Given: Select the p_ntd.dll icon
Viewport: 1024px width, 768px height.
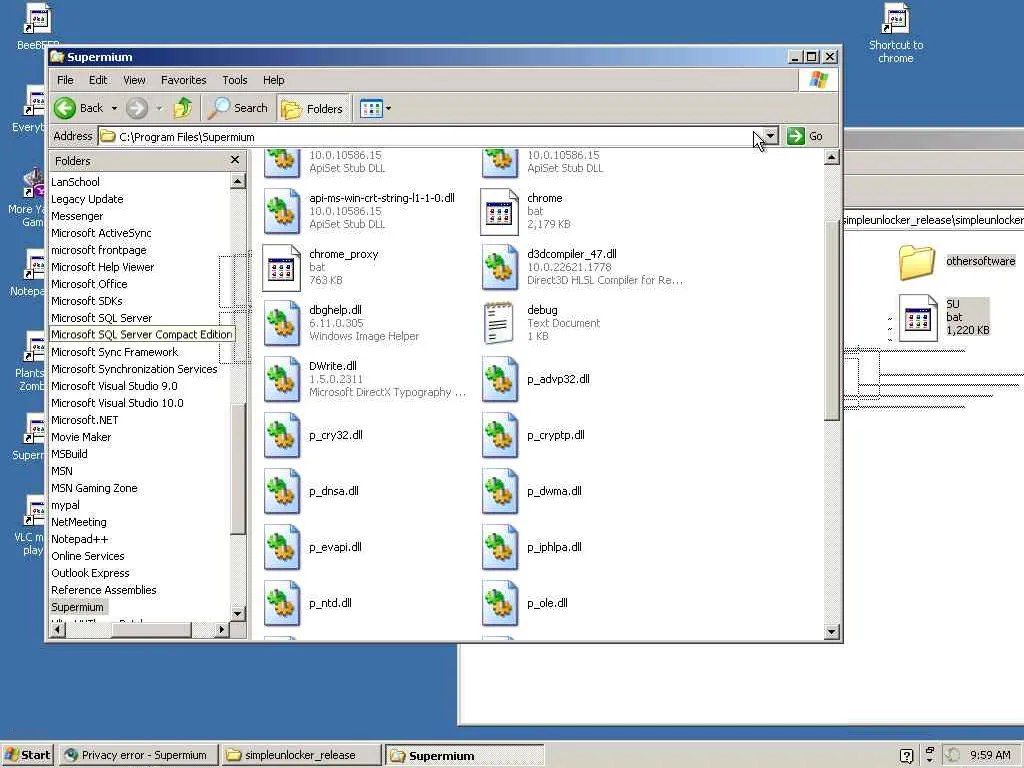Looking at the screenshot, I should point(281,605).
